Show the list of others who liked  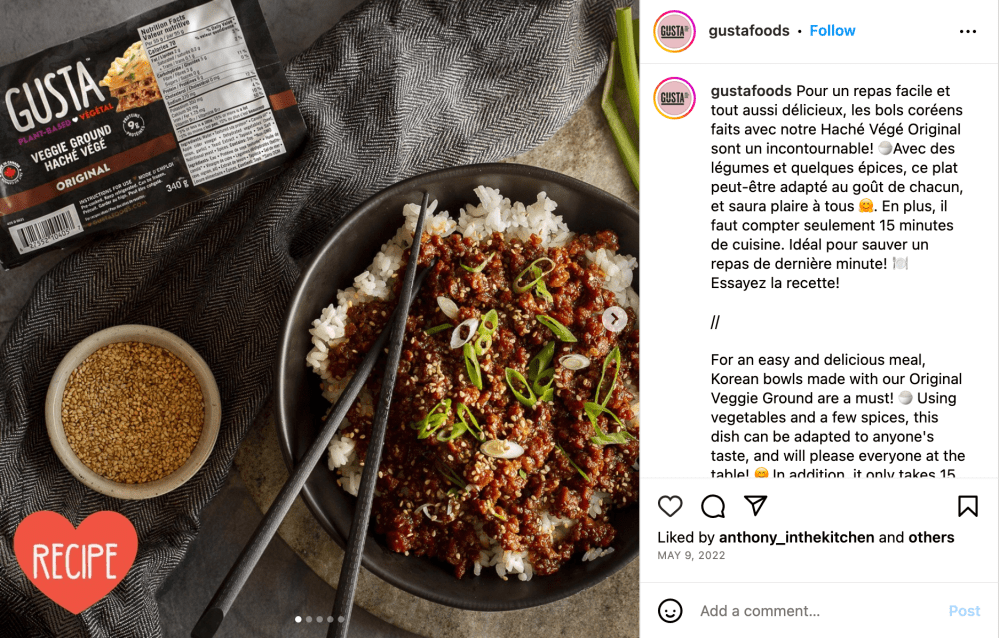click(931, 537)
